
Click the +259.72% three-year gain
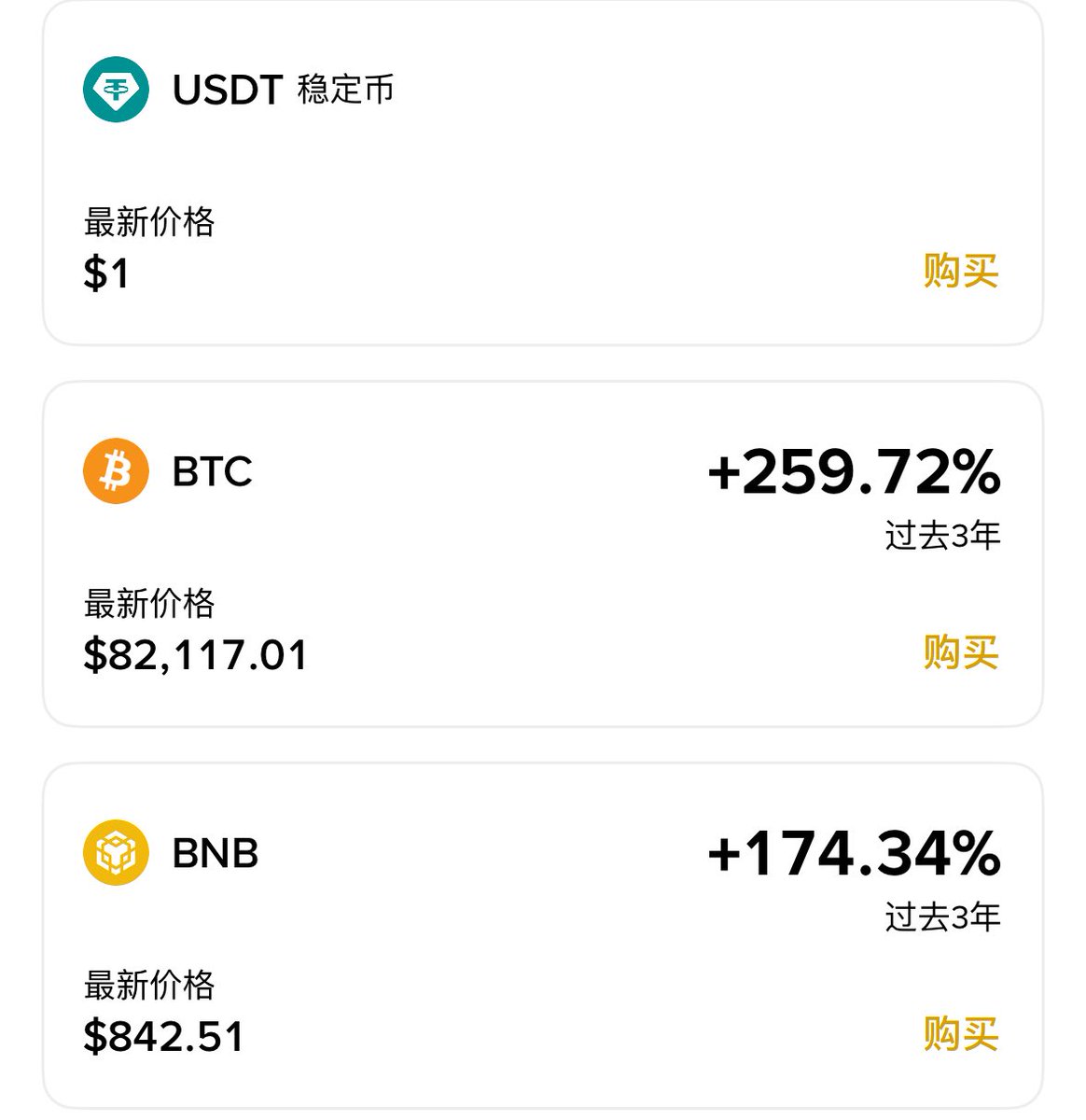point(854,471)
